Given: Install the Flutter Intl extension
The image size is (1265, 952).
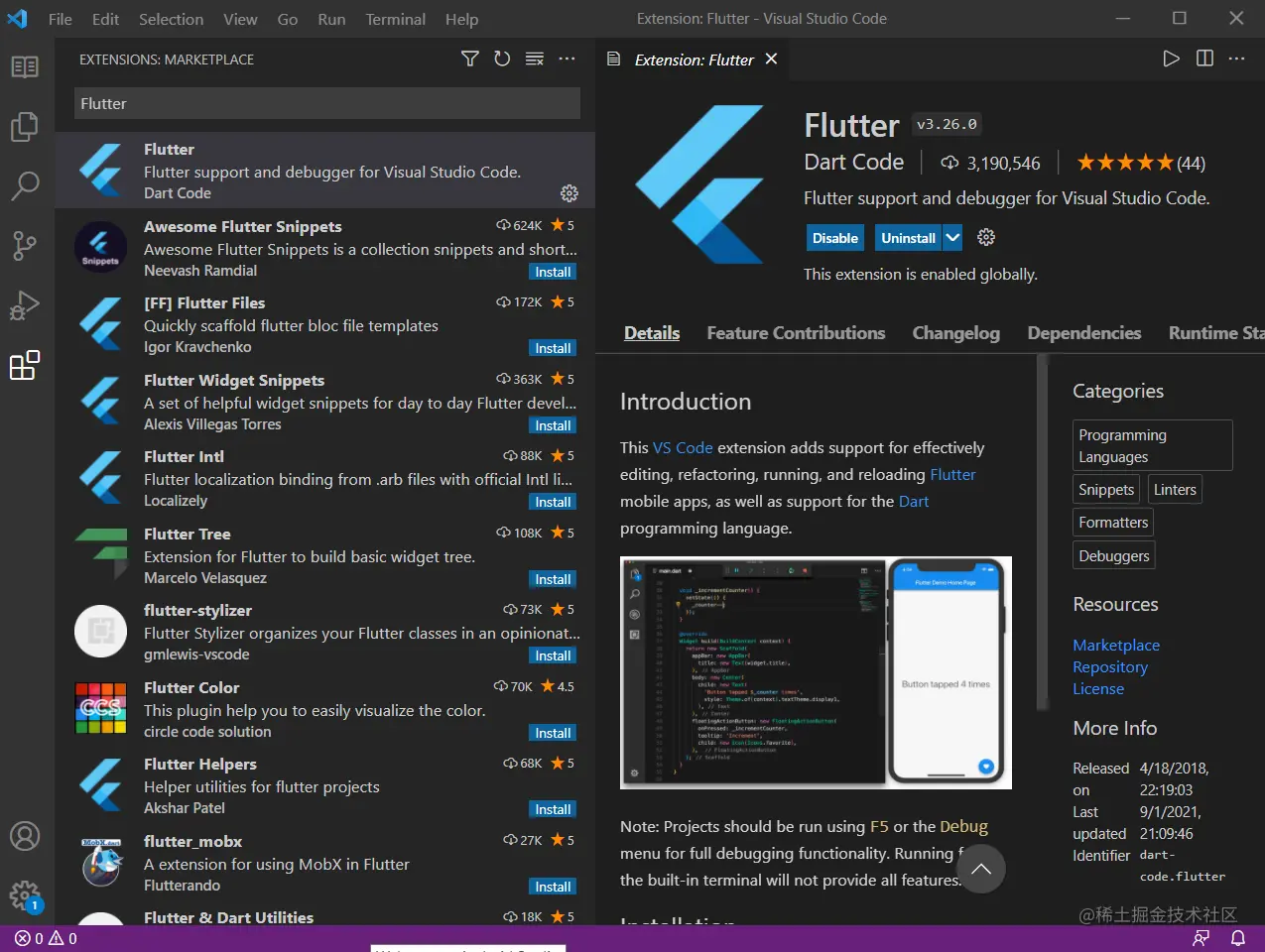Looking at the screenshot, I should [x=553, y=502].
